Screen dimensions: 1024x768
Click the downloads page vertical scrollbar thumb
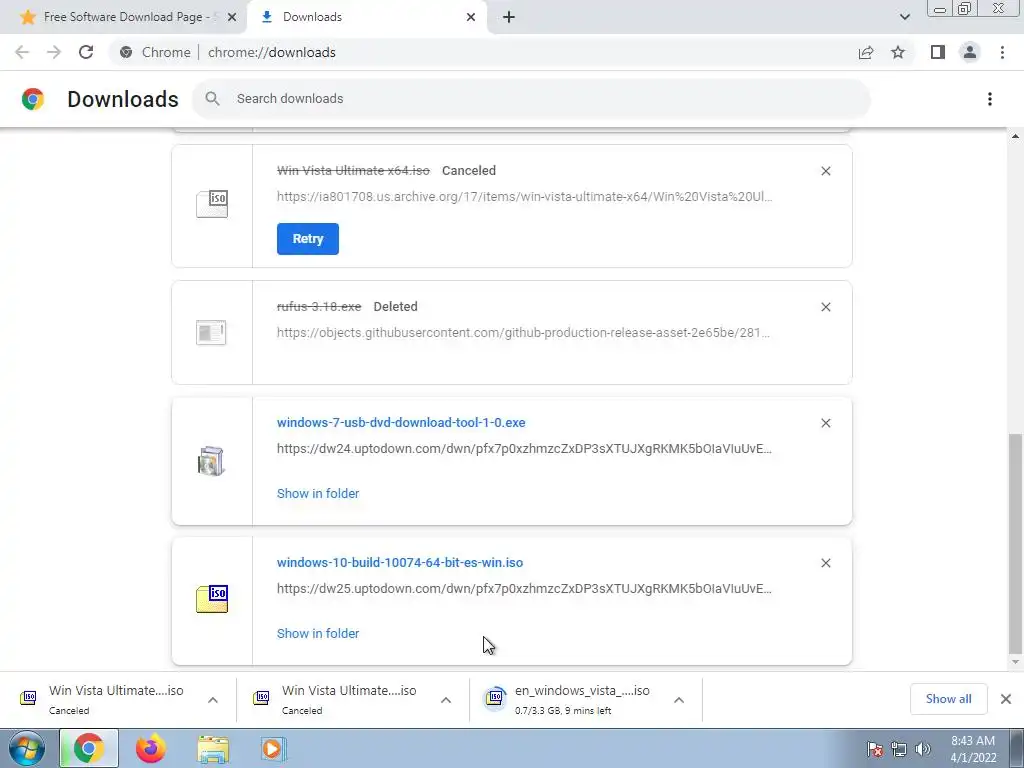pos(1016,543)
